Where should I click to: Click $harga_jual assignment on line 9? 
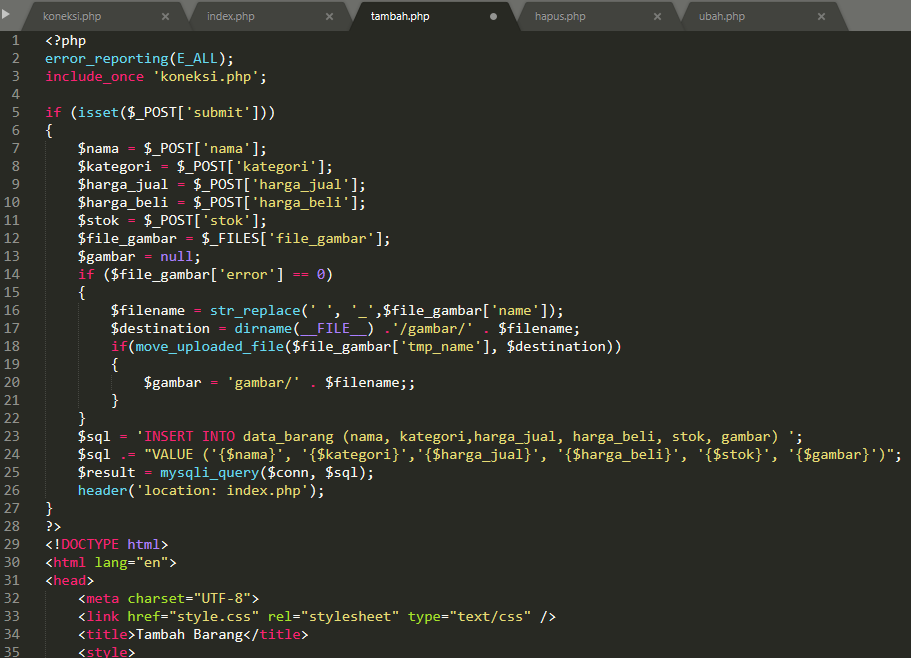tap(222, 185)
